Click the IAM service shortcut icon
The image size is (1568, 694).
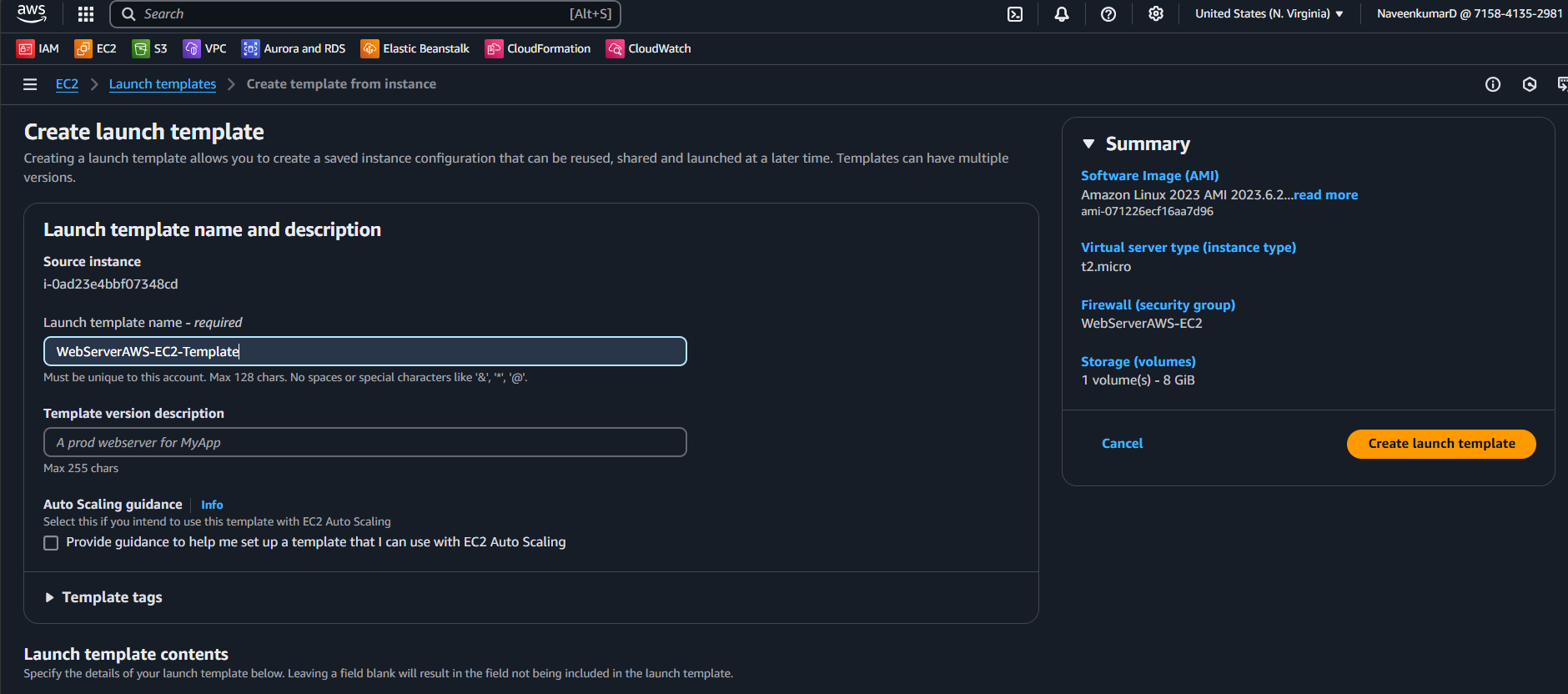[25, 49]
